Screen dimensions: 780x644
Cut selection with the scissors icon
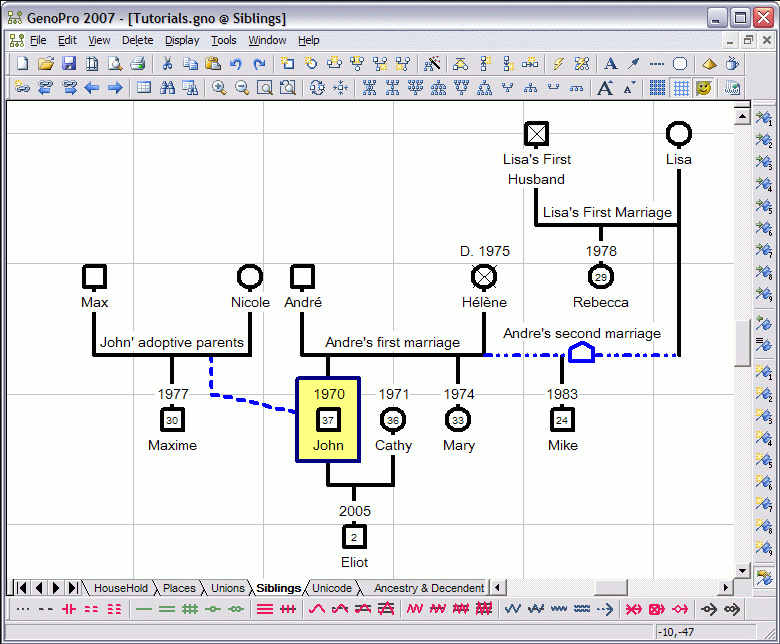tap(167, 64)
